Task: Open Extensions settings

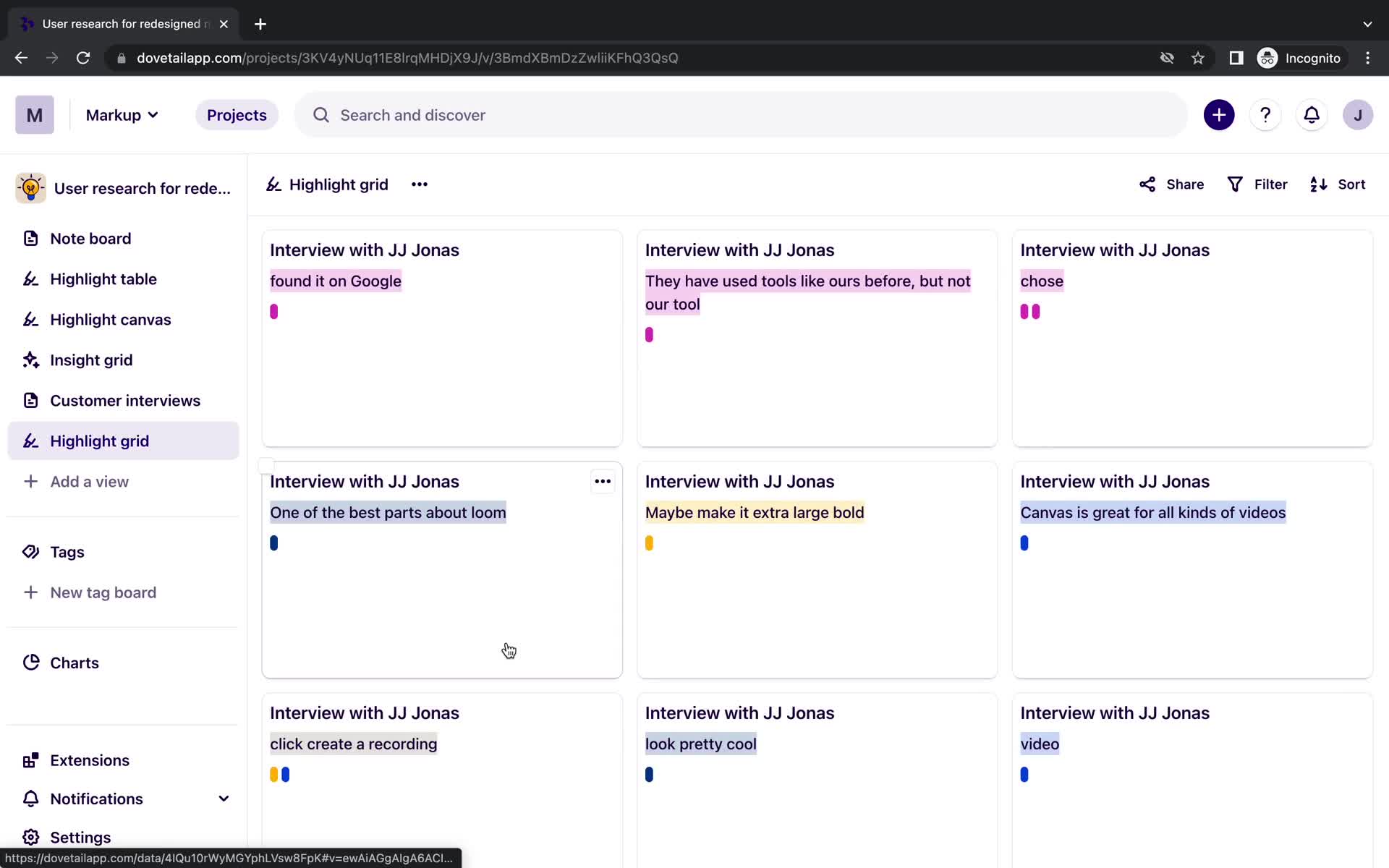Action: pyautogui.click(x=90, y=760)
